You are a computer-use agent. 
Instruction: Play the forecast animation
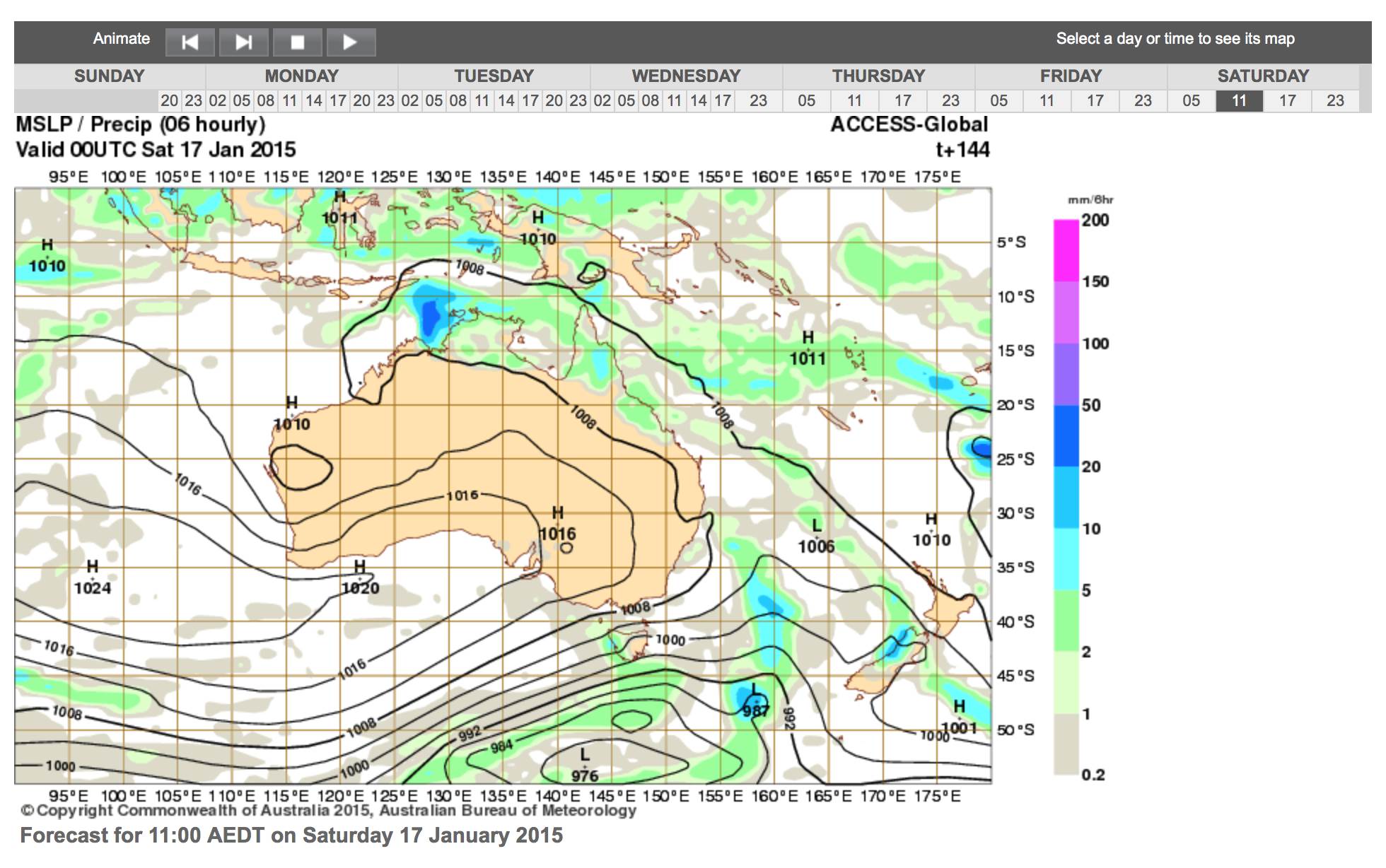[x=350, y=42]
